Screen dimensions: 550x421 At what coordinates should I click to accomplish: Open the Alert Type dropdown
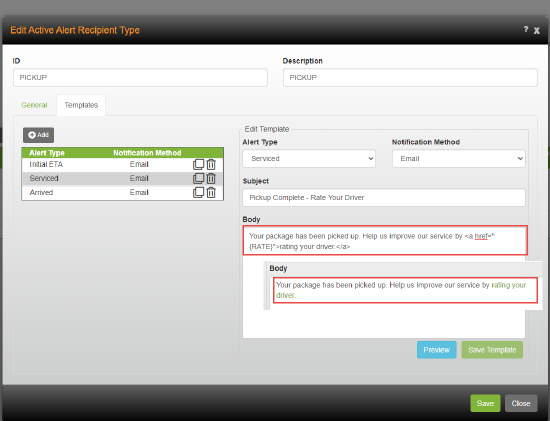(x=309, y=159)
